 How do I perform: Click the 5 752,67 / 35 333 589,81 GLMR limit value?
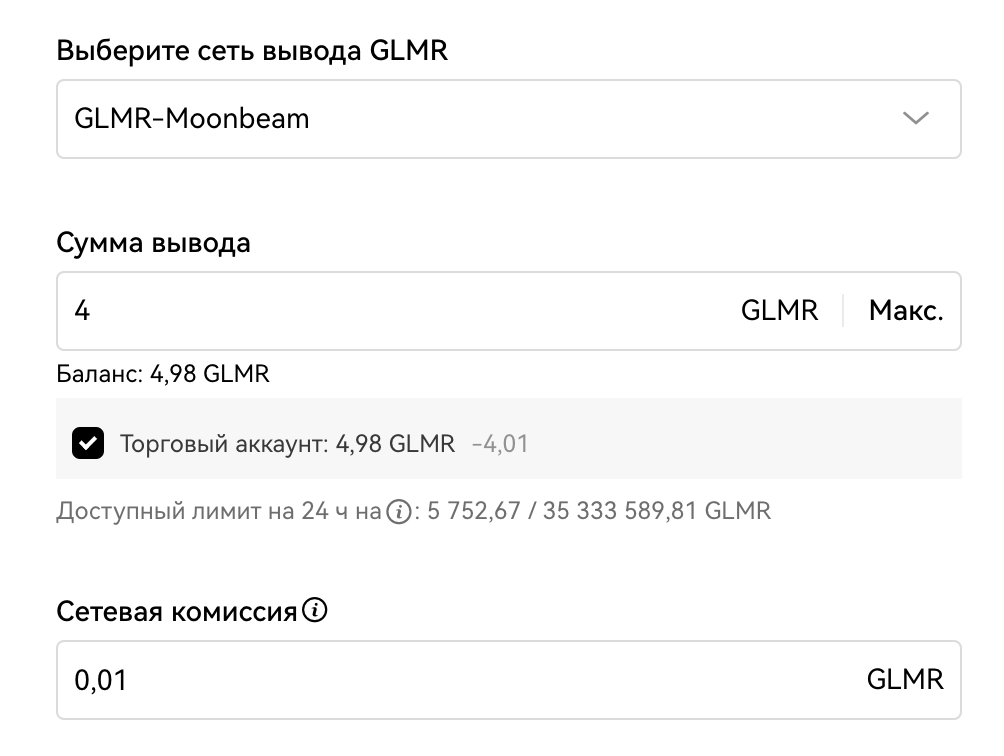pyautogui.click(x=599, y=511)
